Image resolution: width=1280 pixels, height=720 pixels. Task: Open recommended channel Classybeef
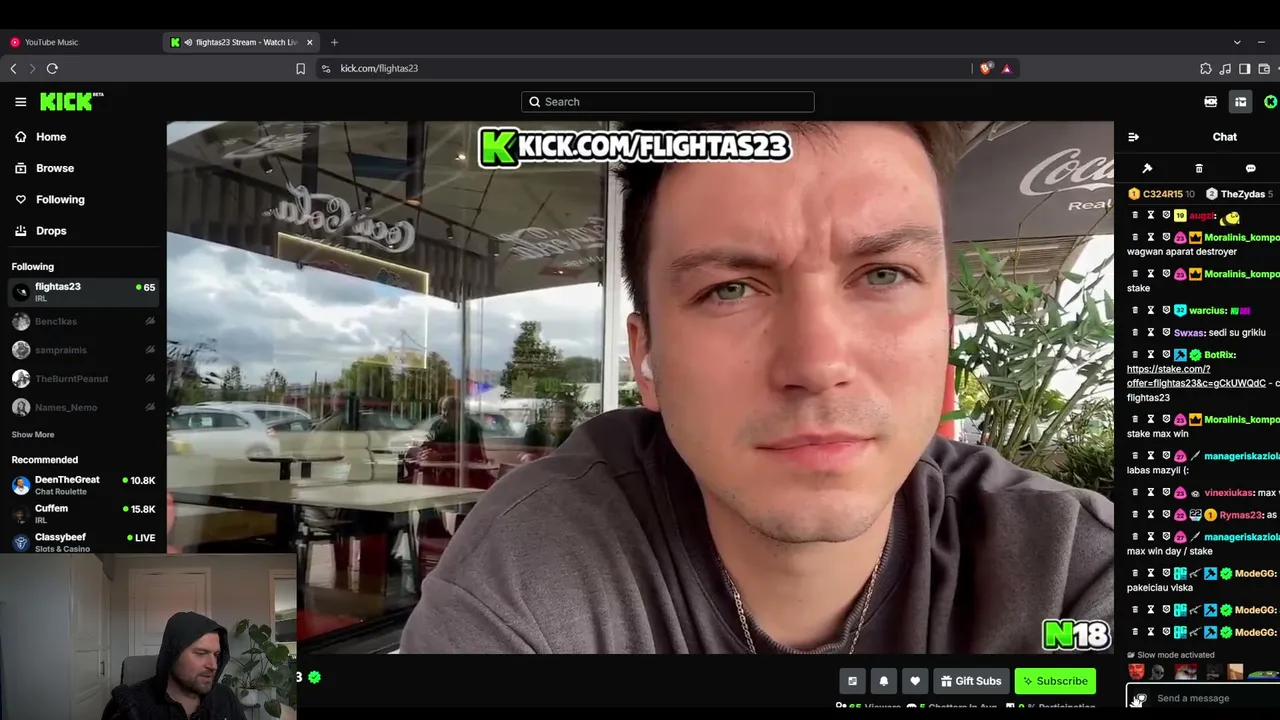tap(83, 542)
